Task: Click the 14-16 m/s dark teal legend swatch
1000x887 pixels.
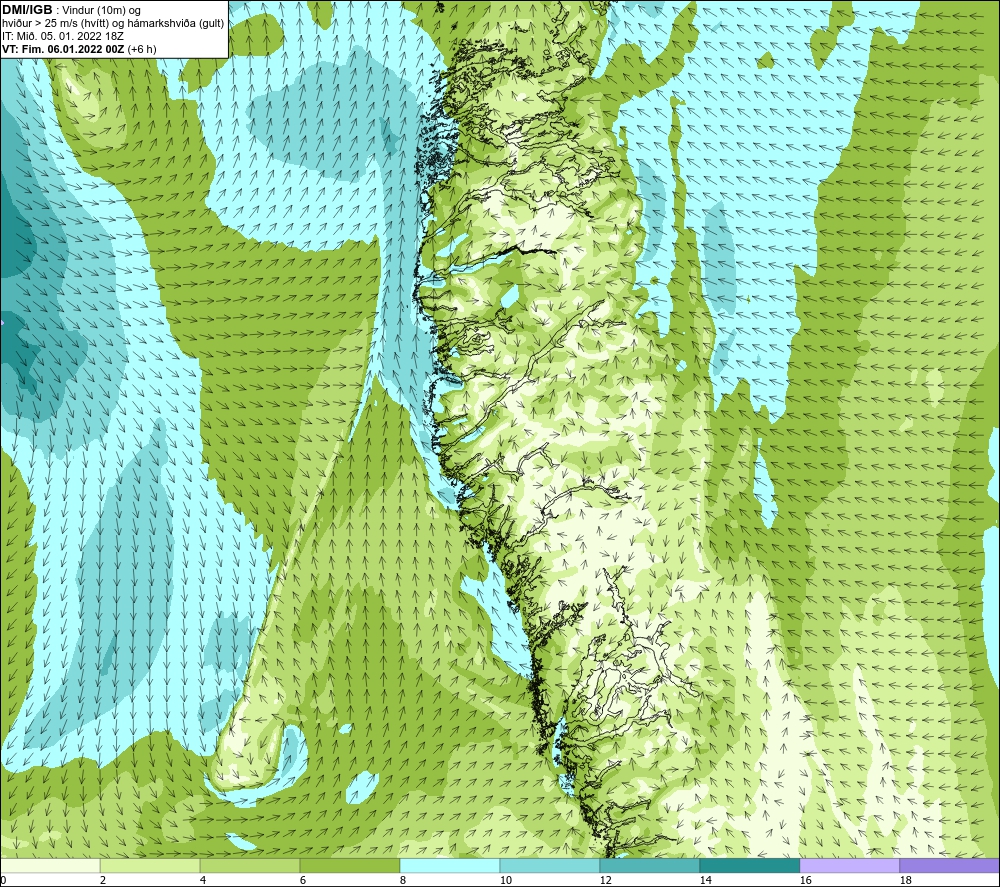Action: coord(750,865)
